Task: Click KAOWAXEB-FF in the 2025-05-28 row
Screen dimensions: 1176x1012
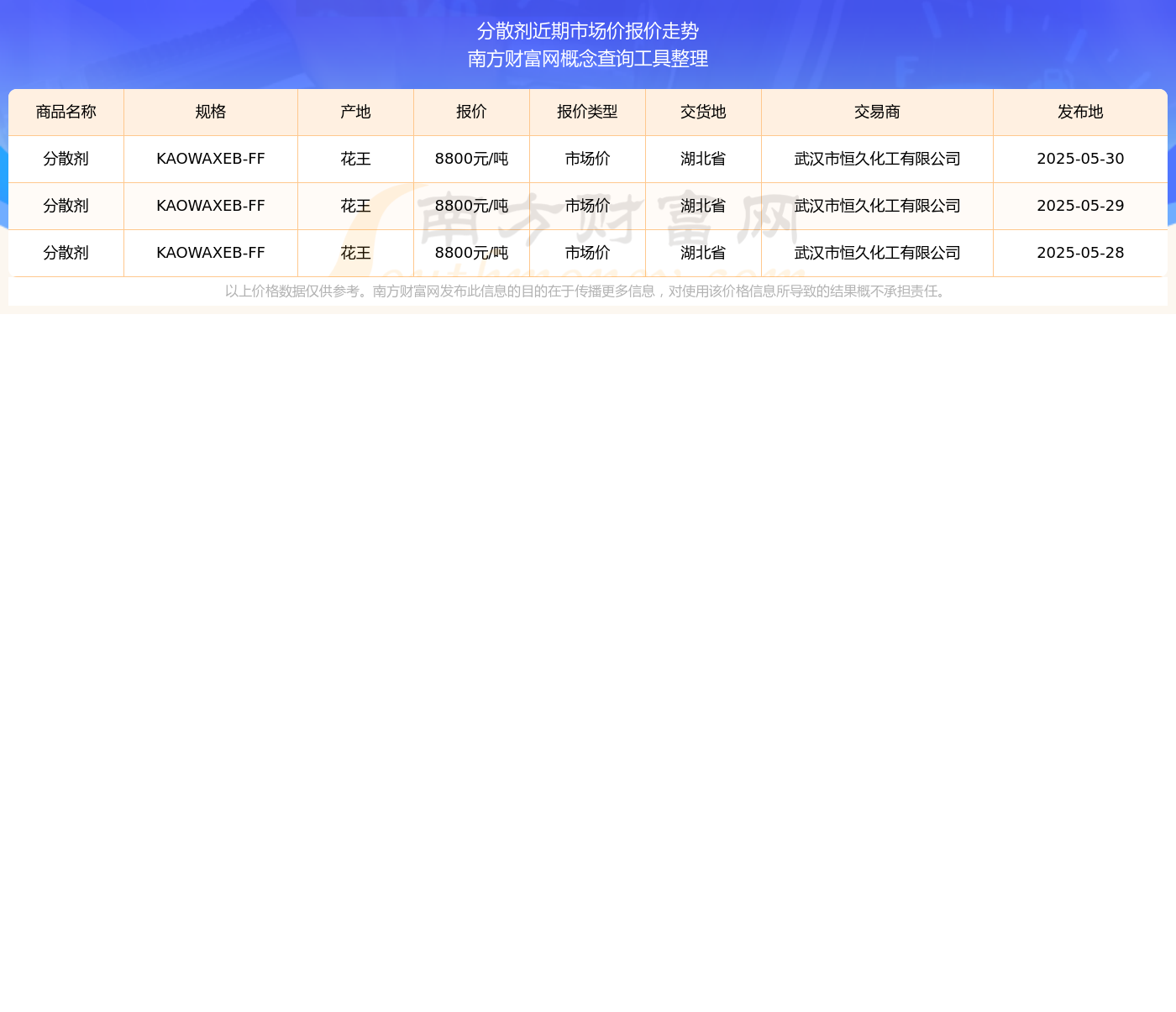Action: point(211,253)
